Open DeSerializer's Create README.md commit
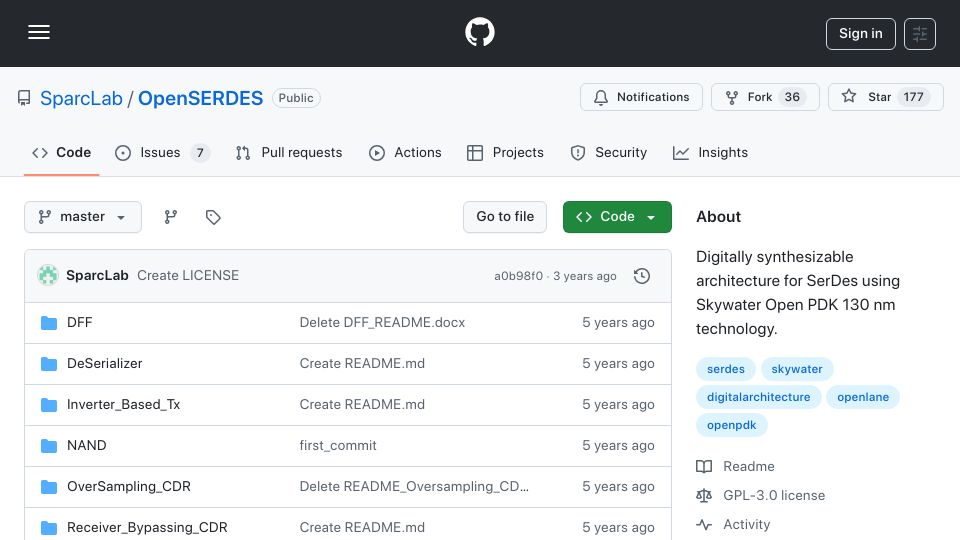 click(362, 364)
